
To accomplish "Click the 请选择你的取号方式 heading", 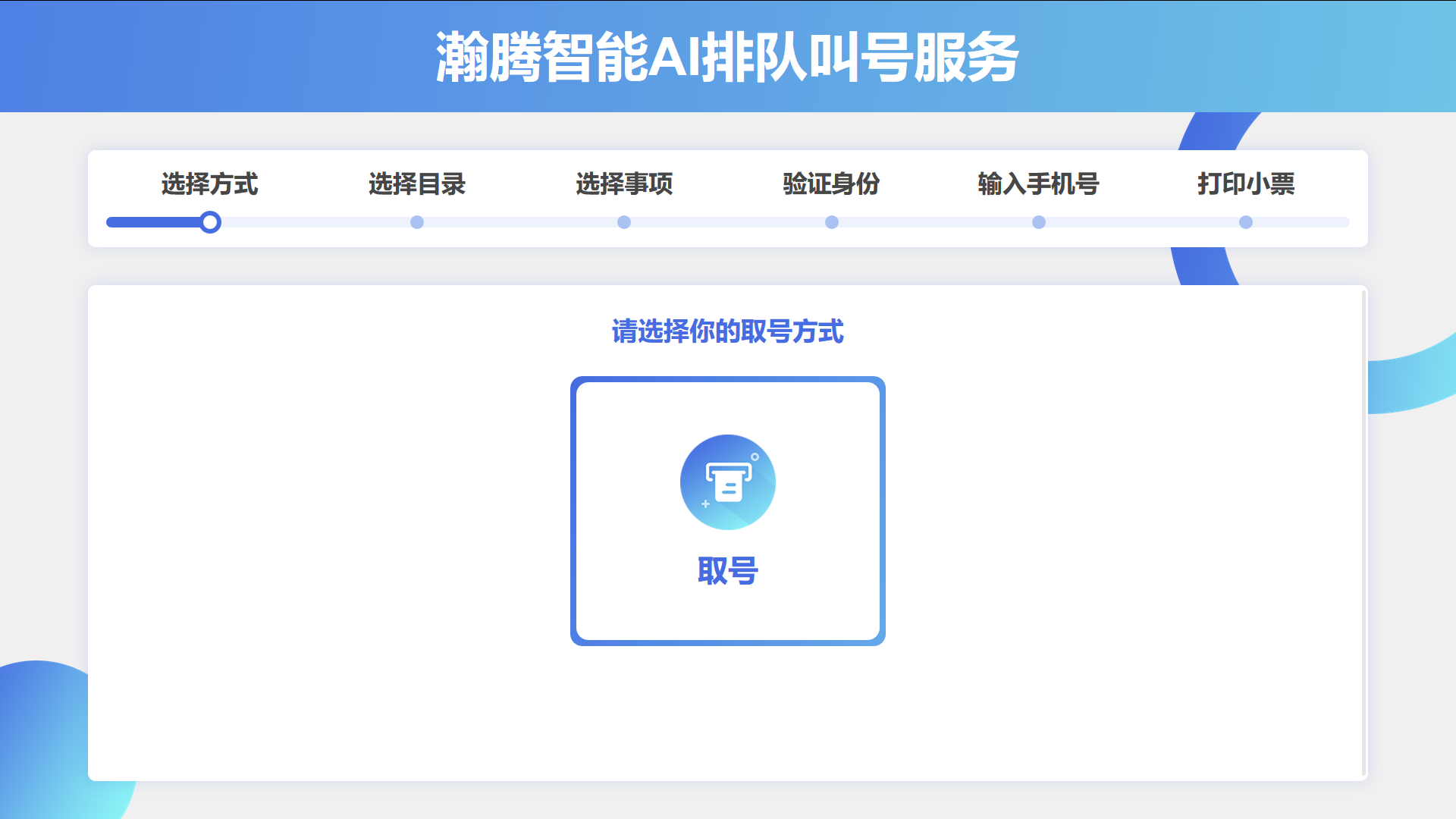I will pyautogui.click(x=728, y=331).
